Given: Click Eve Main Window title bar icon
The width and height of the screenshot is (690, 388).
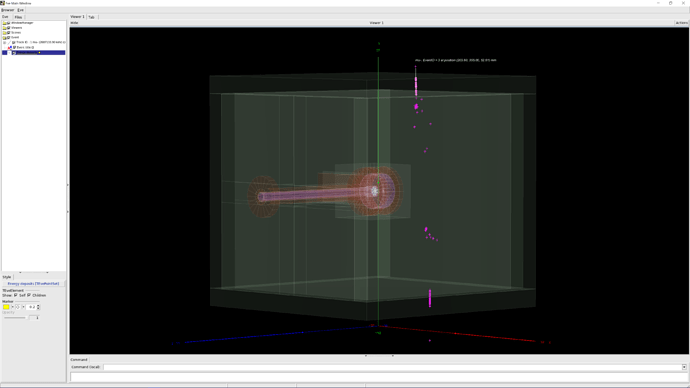Looking at the screenshot, I should point(3,3).
